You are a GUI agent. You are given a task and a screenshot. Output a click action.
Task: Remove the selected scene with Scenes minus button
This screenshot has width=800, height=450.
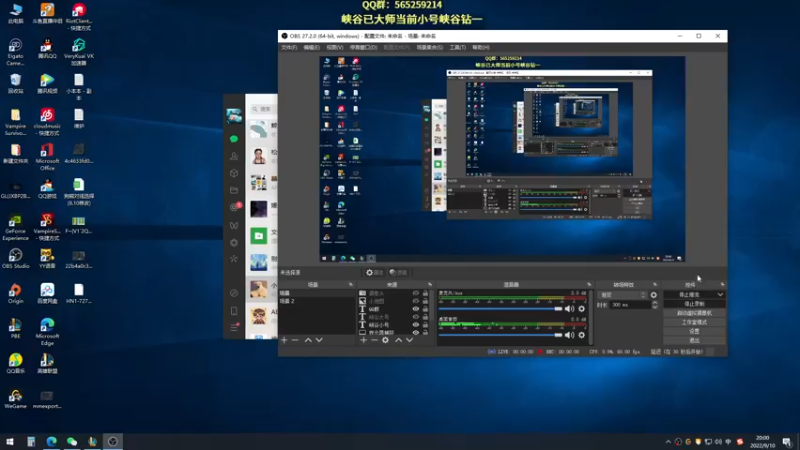pyautogui.click(x=295, y=340)
